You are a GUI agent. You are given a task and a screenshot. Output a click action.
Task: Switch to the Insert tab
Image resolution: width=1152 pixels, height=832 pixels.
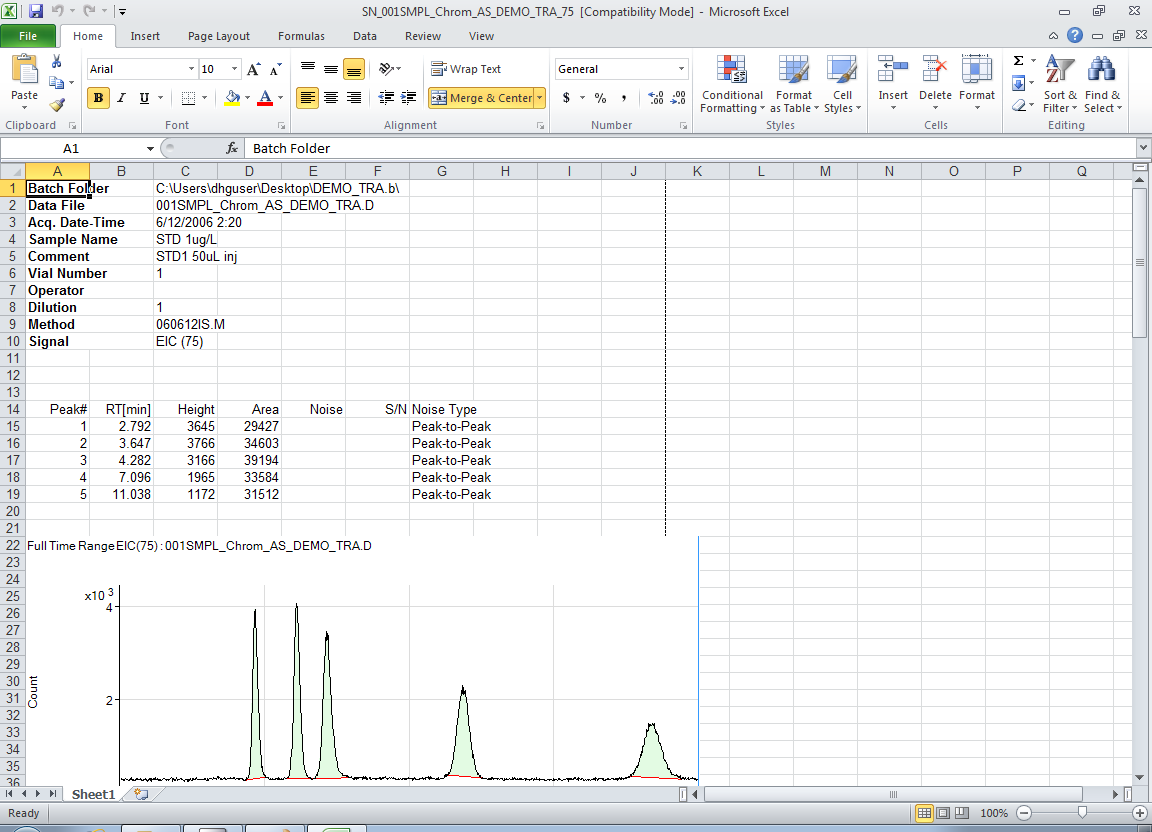[x=145, y=36]
